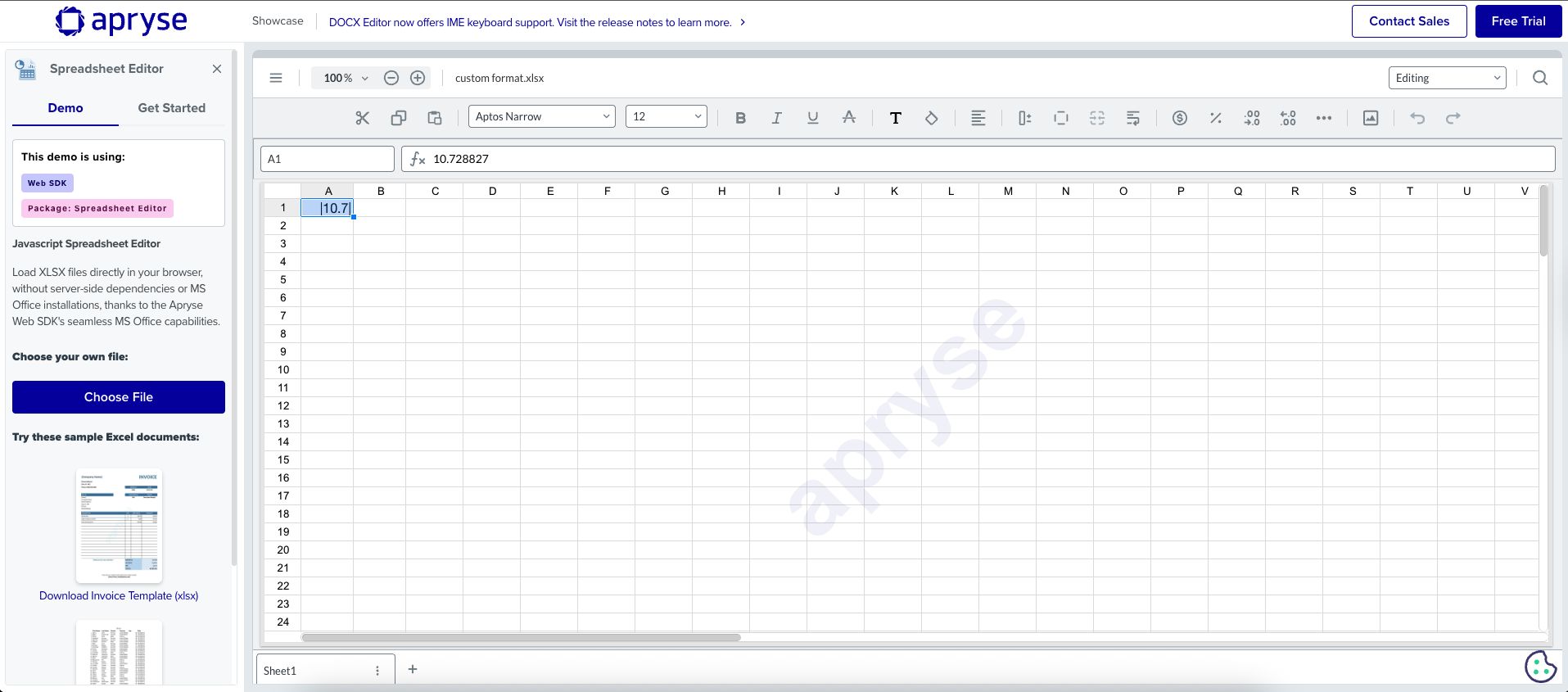Toggle underline formatting

812,118
